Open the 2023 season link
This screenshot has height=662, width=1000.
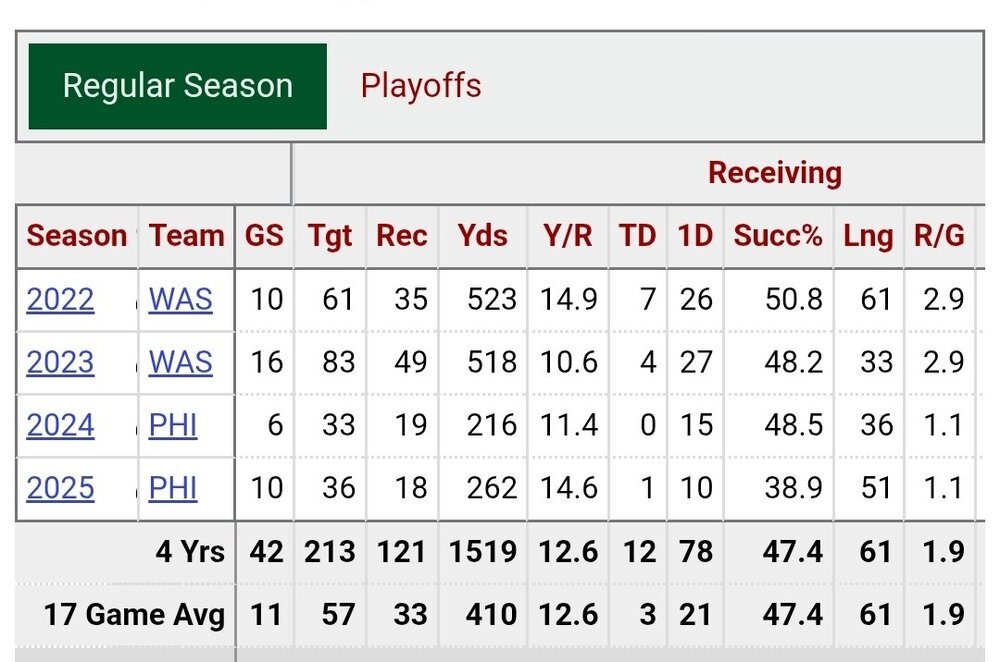[x=60, y=363]
